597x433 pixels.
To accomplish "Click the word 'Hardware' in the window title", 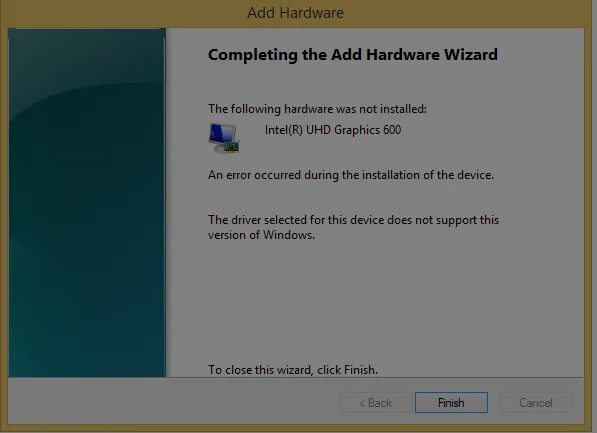I will (x=311, y=13).
